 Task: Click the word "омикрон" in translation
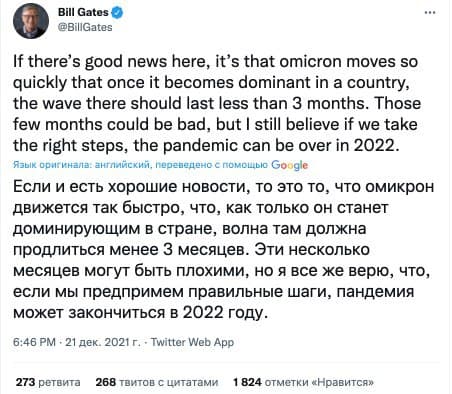click(x=400, y=187)
